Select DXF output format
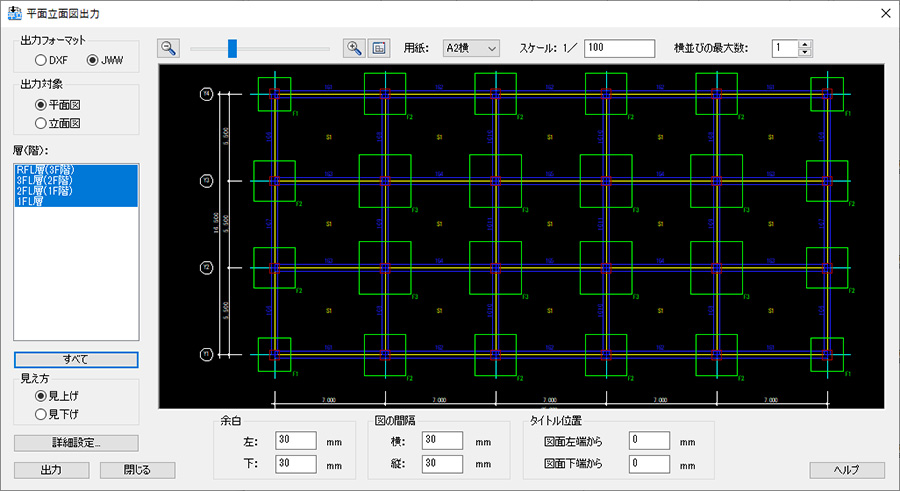Viewport: 900px width, 491px height. pos(51,60)
